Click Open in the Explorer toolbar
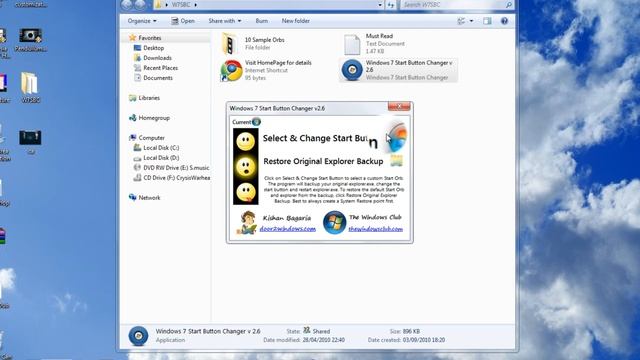 [182, 21]
